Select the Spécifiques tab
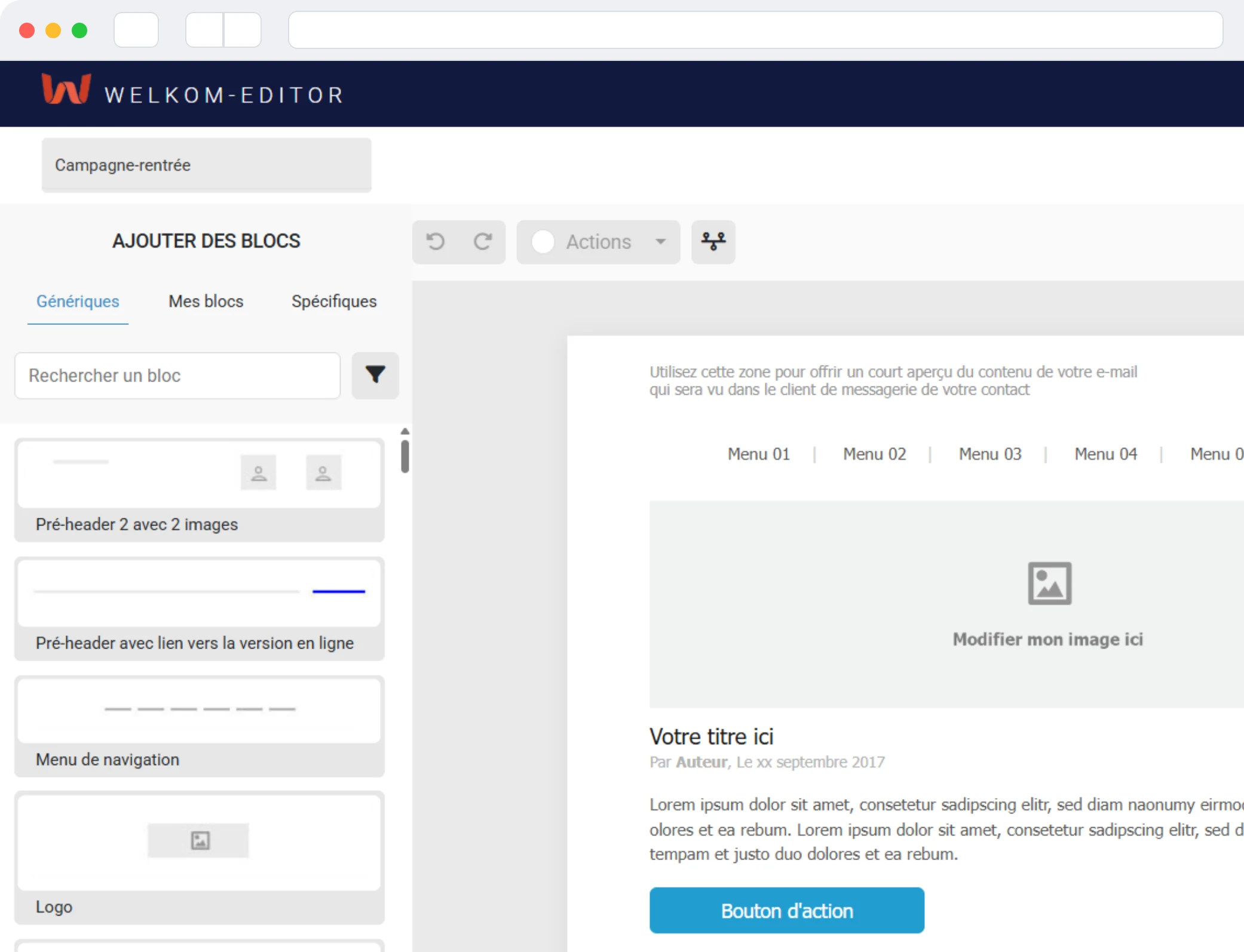Viewport: 1244px width, 952px height. 334,302
